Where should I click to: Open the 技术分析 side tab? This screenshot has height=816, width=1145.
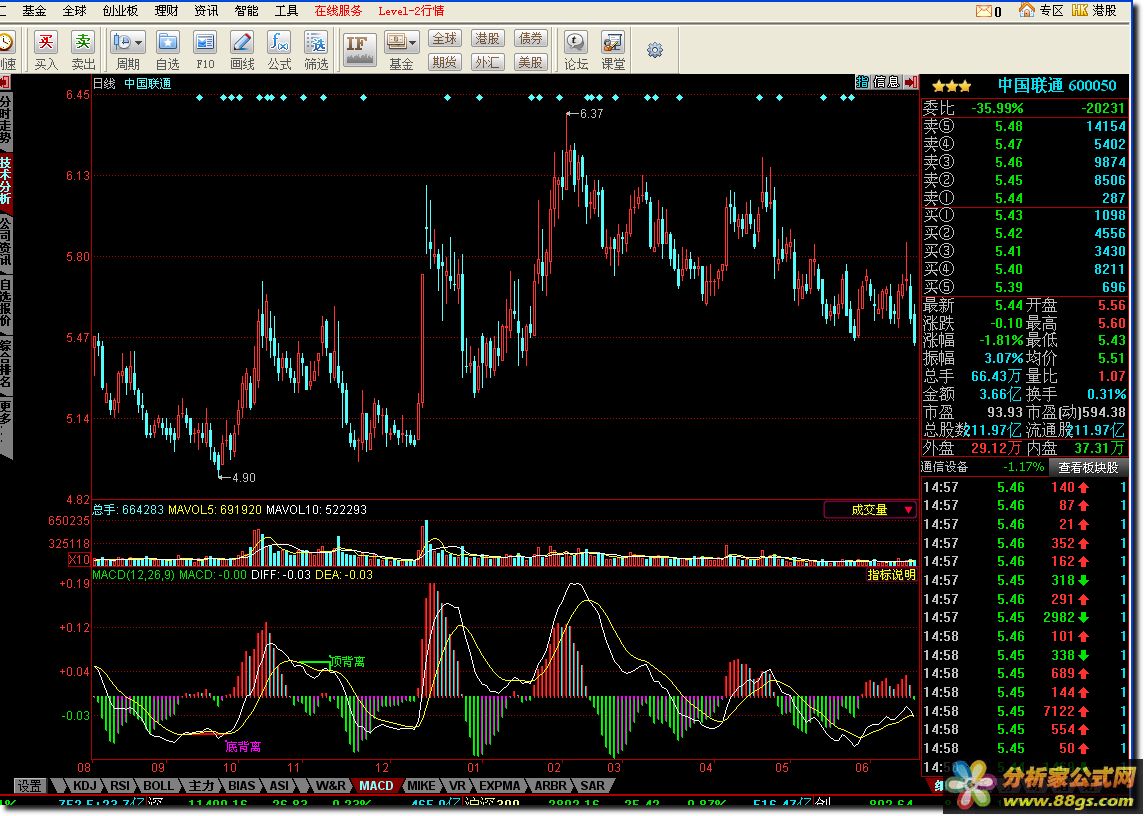pos(6,180)
